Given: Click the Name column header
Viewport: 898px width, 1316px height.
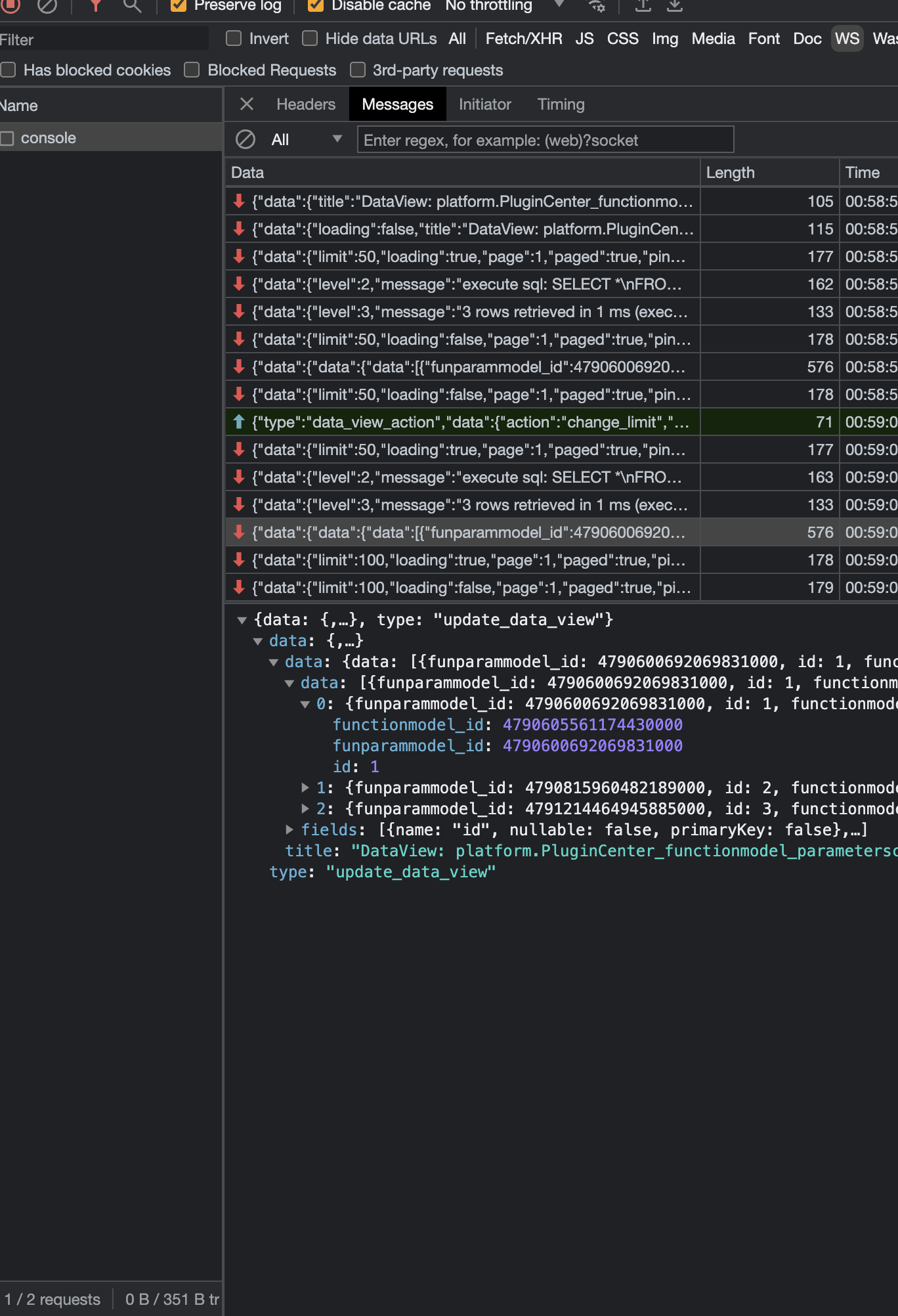Looking at the screenshot, I should point(111,106).
